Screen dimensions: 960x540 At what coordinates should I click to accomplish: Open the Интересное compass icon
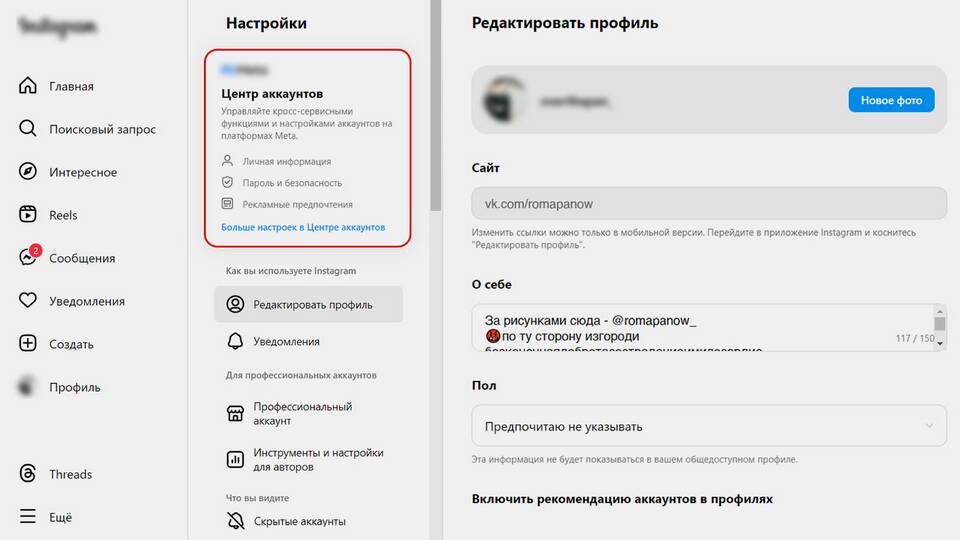point(28,171)
